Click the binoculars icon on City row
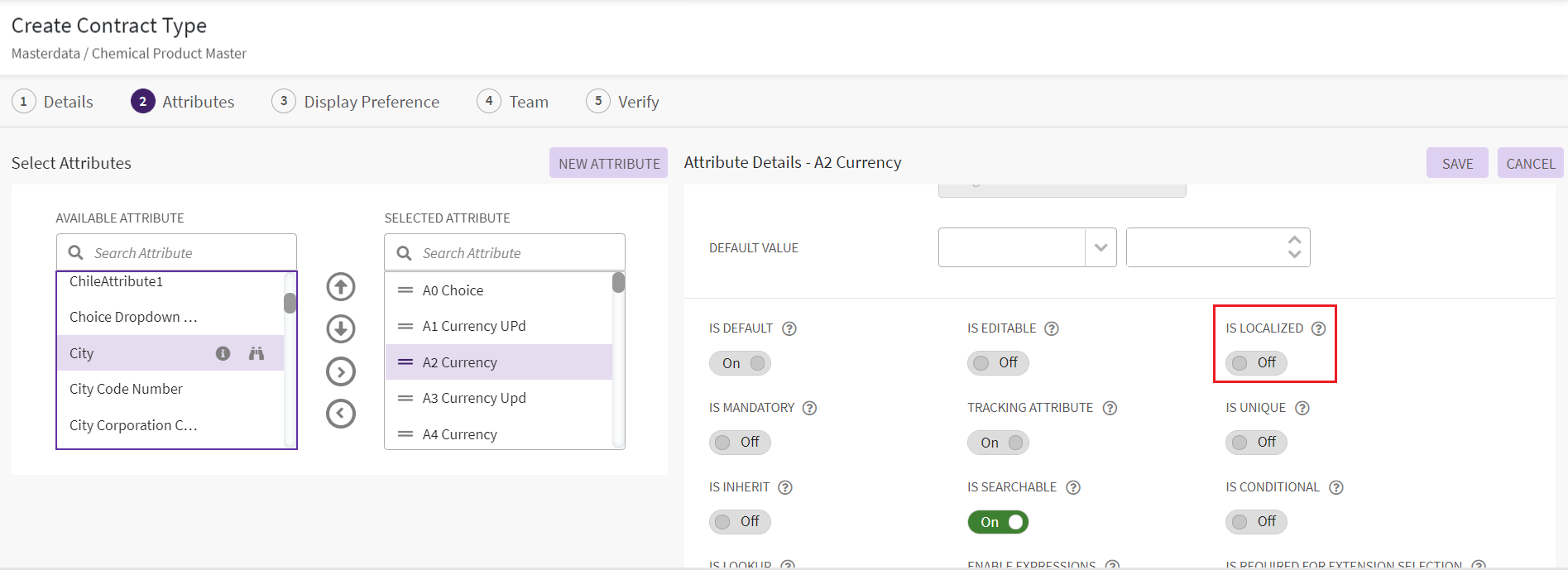 pos(257,353)
